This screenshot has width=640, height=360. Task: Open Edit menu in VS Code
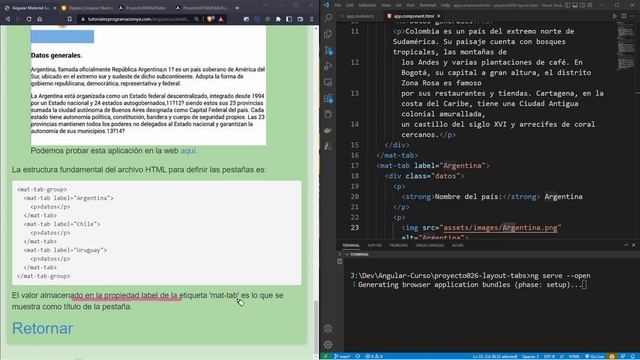(349, 5)
